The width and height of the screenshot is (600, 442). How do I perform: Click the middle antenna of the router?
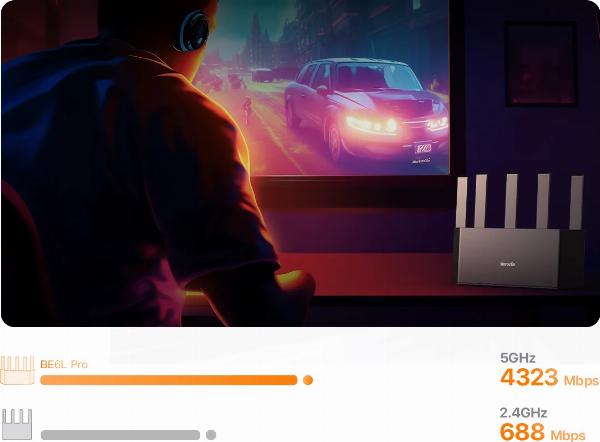tap(511, 201)
